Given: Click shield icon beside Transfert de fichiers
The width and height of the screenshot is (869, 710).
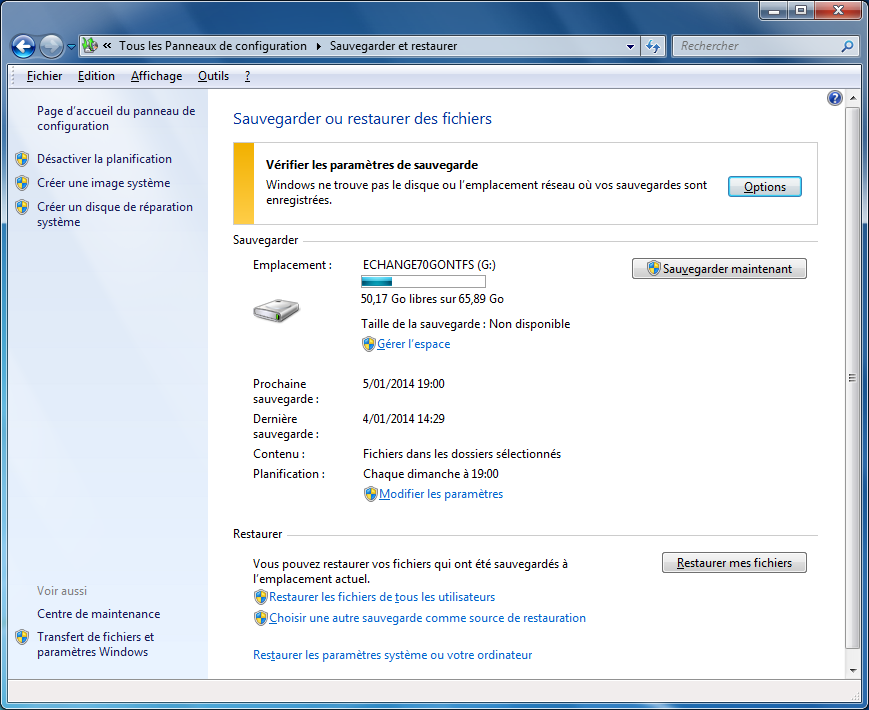Looking at the screenshot, I should [22, 637].
